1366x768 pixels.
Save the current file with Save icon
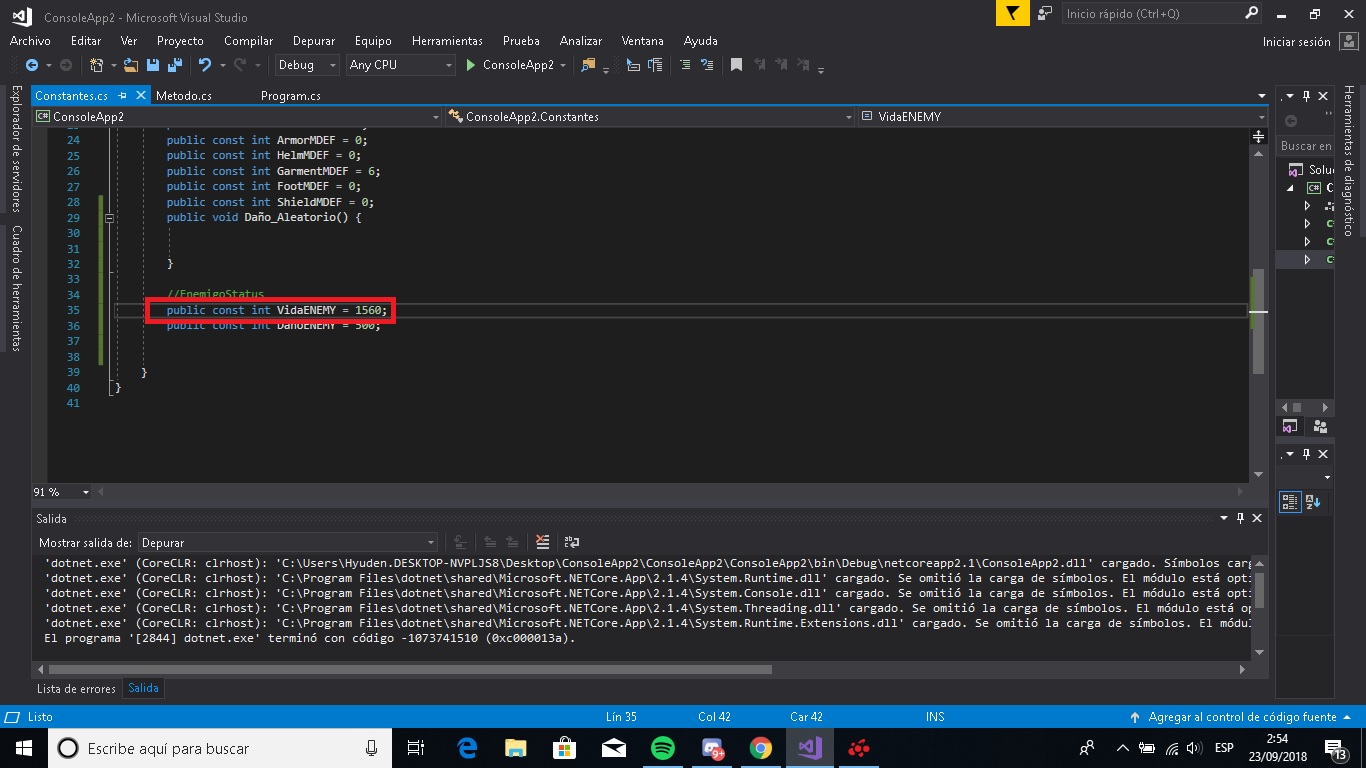(x=153, y=65)
